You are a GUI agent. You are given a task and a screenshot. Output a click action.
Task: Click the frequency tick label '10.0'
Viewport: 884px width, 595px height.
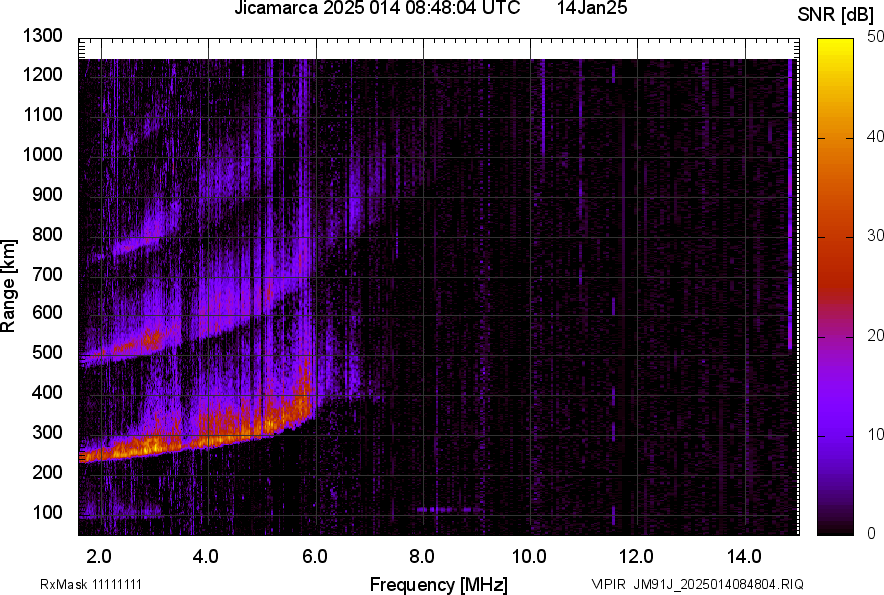[529, 557]
